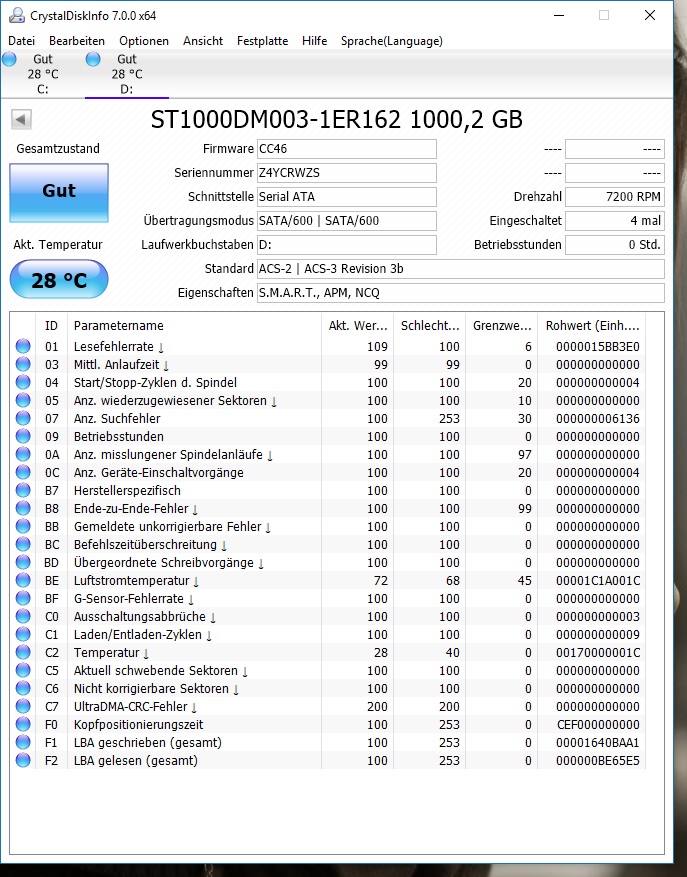Click status orb for Betriebsstunden 09 row

click(x=23, y=436)
